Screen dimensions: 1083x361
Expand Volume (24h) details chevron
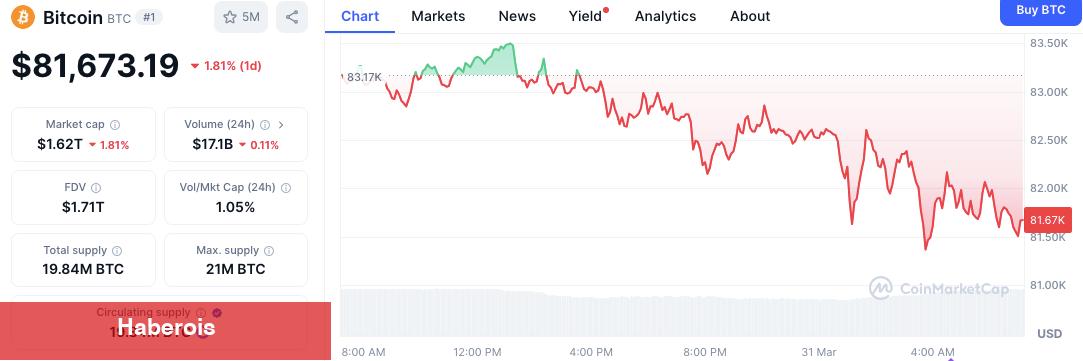(280, 125)
